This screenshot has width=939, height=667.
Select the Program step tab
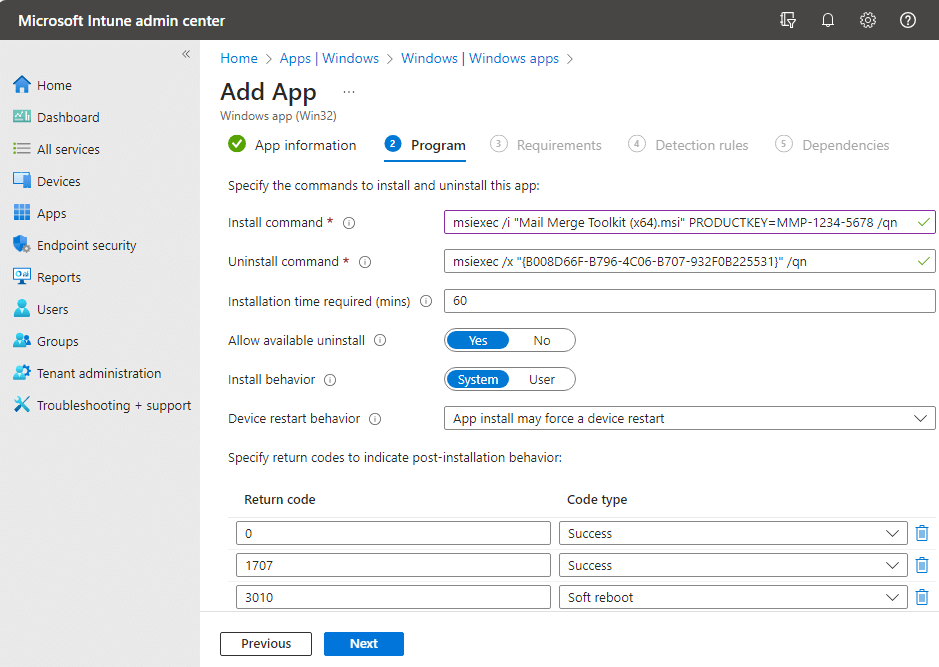click(425, 145)
